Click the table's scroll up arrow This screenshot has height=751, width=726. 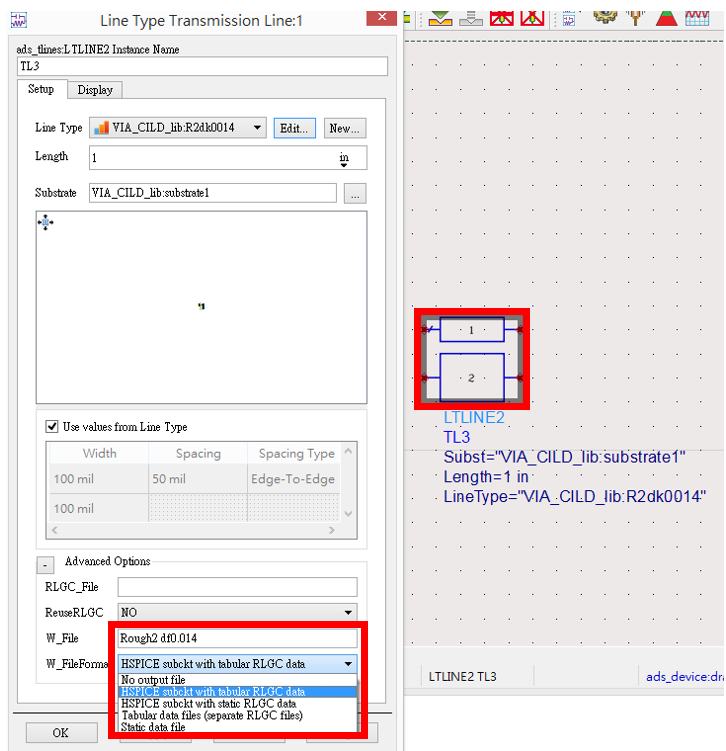(348, 451)
